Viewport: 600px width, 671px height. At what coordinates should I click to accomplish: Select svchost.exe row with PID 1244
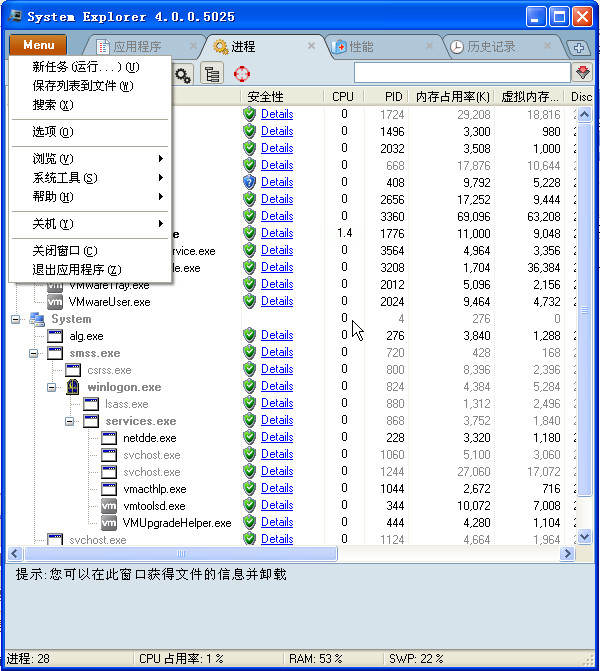pyautogui.click(x=151, y=472)
